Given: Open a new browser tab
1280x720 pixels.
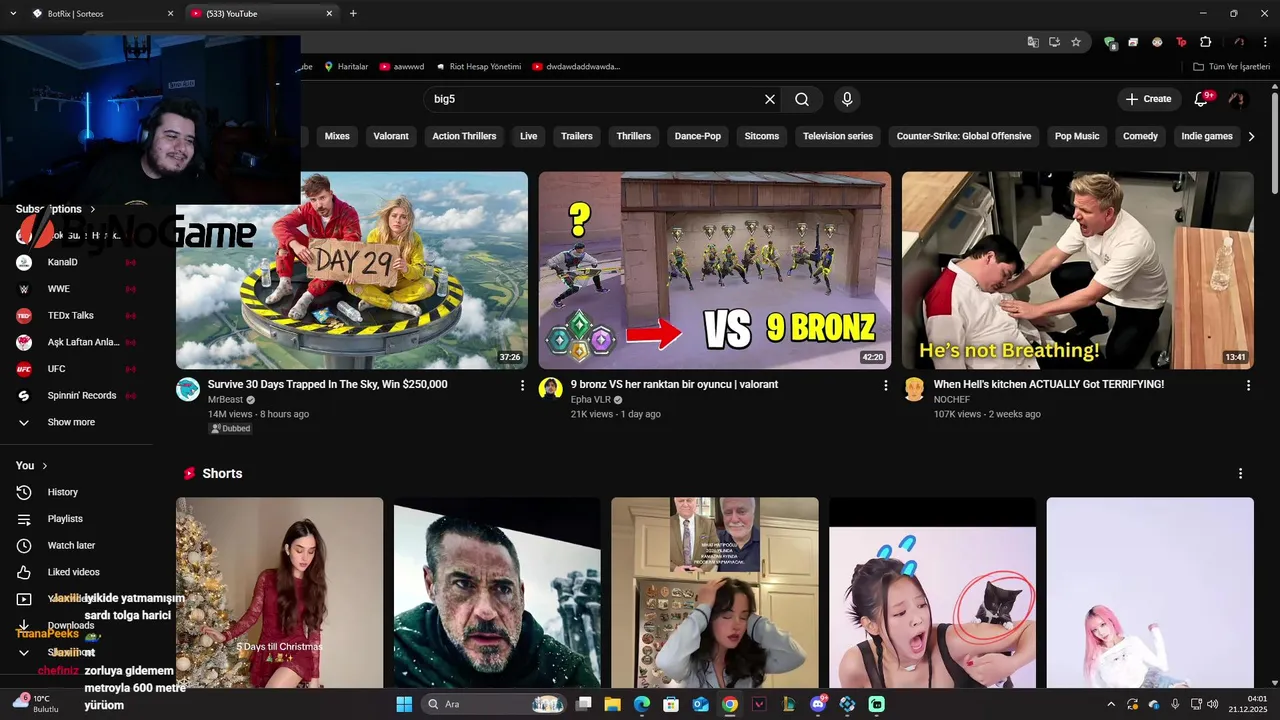Looking at the screenshot, I should click(x=353, y=14).
